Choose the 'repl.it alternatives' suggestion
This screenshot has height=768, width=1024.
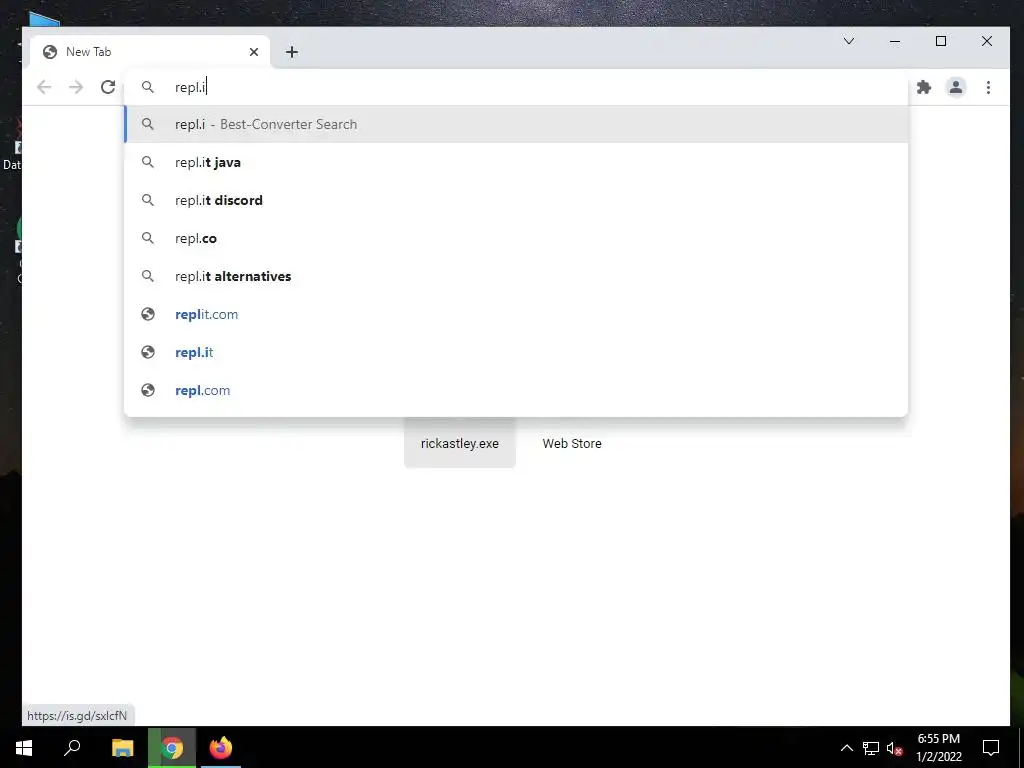(516, 276)
